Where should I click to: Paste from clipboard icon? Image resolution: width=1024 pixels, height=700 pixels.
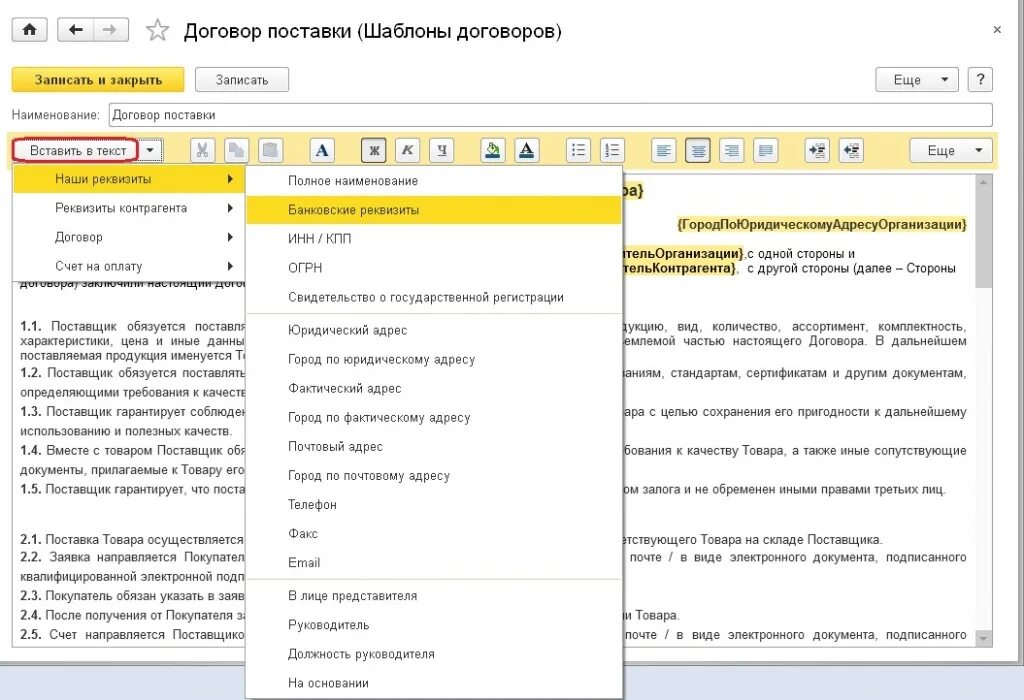point(270,151)
